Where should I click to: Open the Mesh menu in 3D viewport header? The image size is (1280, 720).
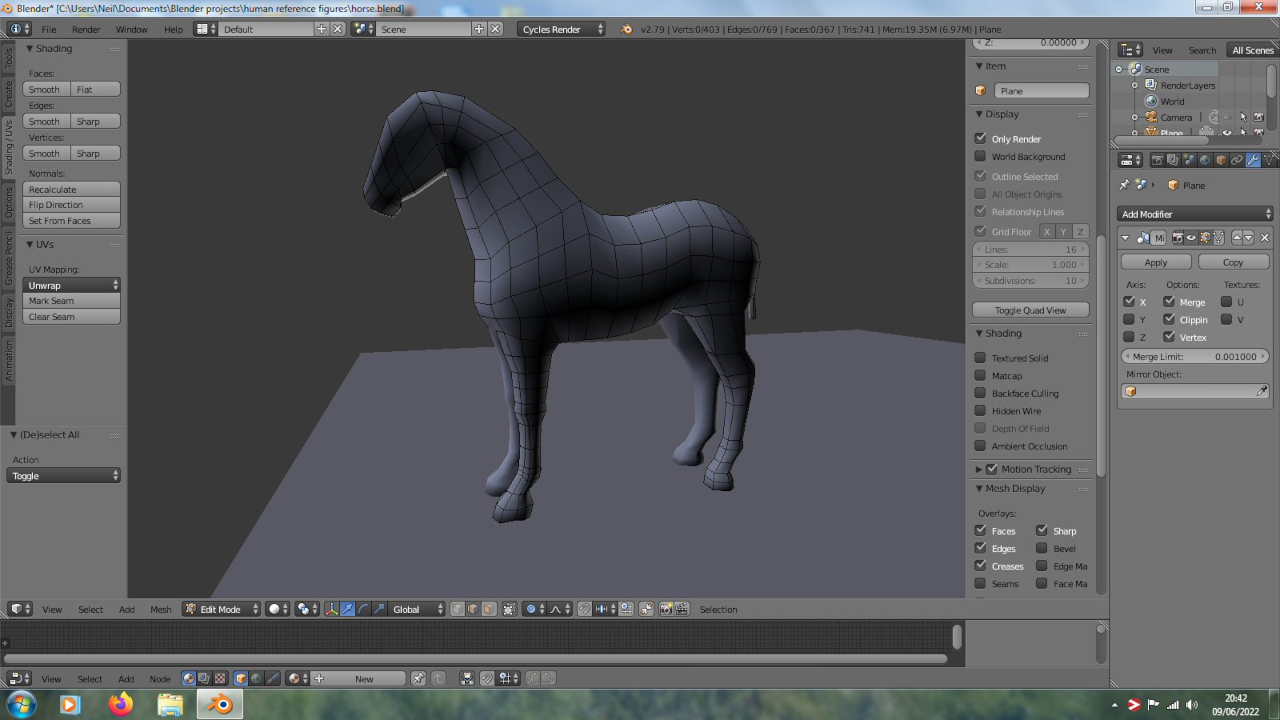160,609
